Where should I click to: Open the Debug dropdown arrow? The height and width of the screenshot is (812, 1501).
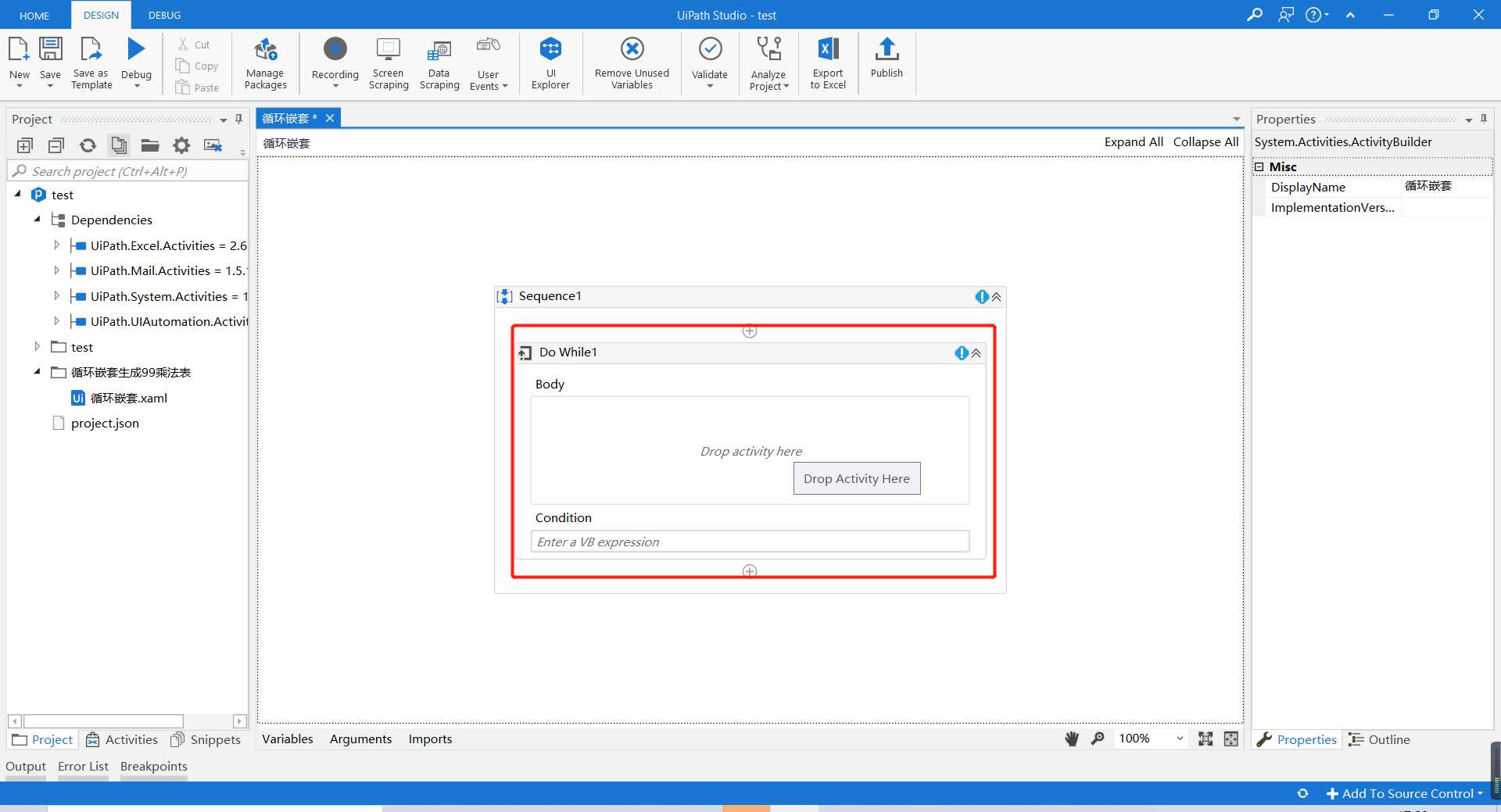137,86
